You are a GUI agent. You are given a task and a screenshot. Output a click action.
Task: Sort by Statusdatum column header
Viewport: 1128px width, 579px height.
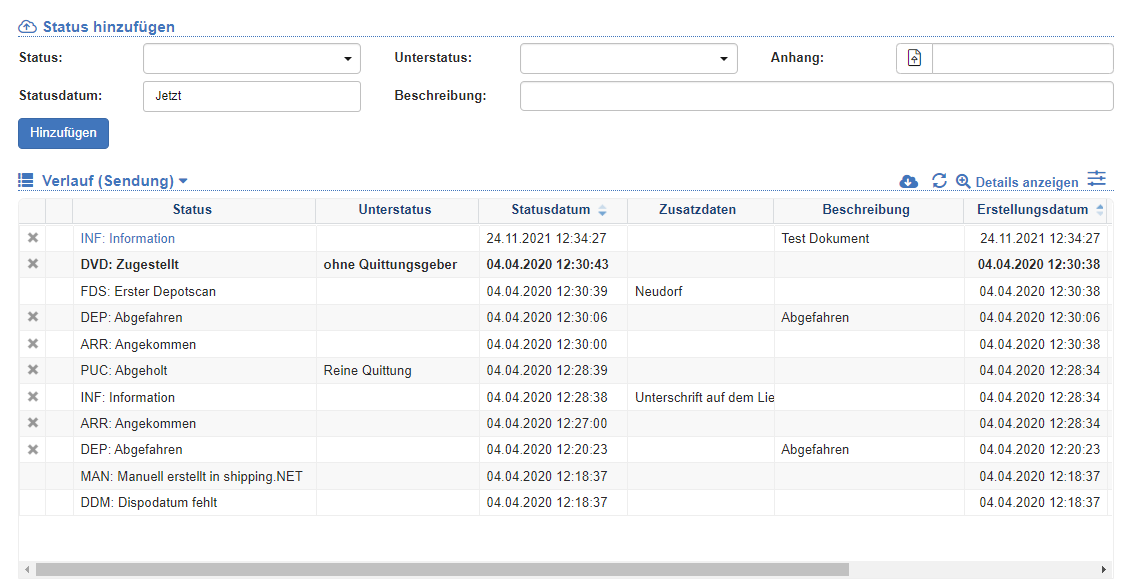[x=552, y=210]
